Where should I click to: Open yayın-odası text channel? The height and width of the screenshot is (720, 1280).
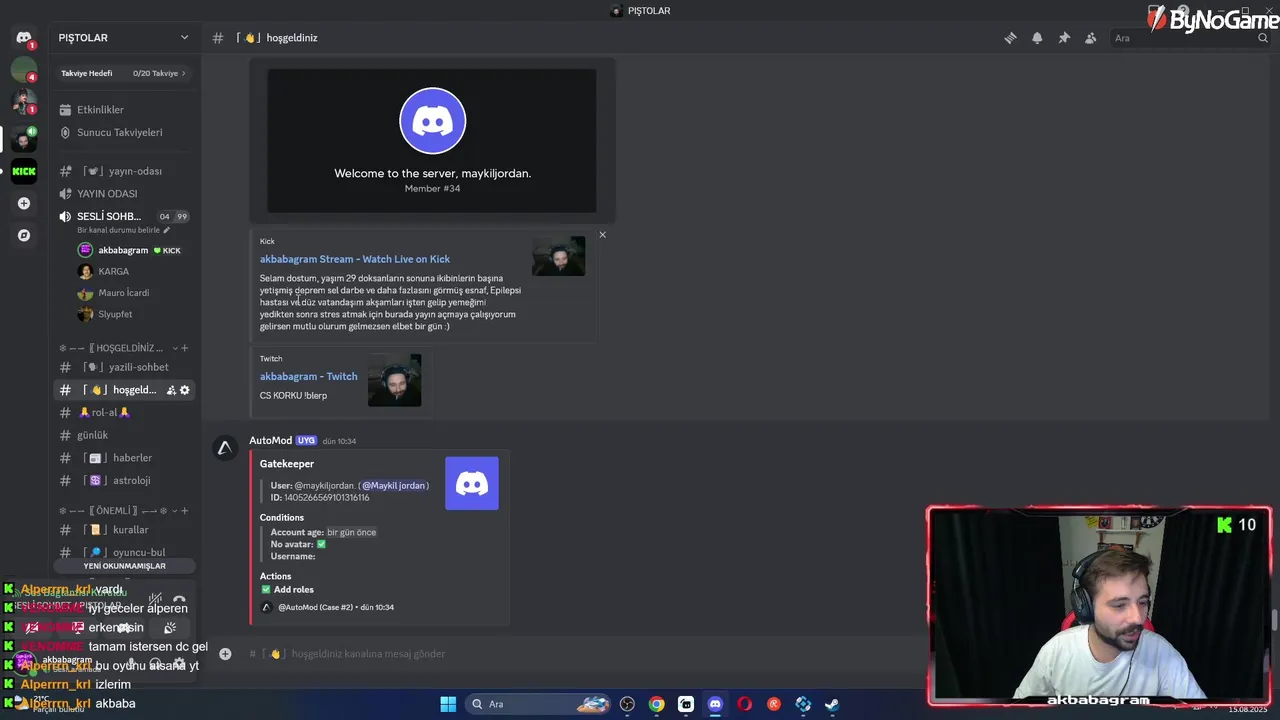coord(124,171)
